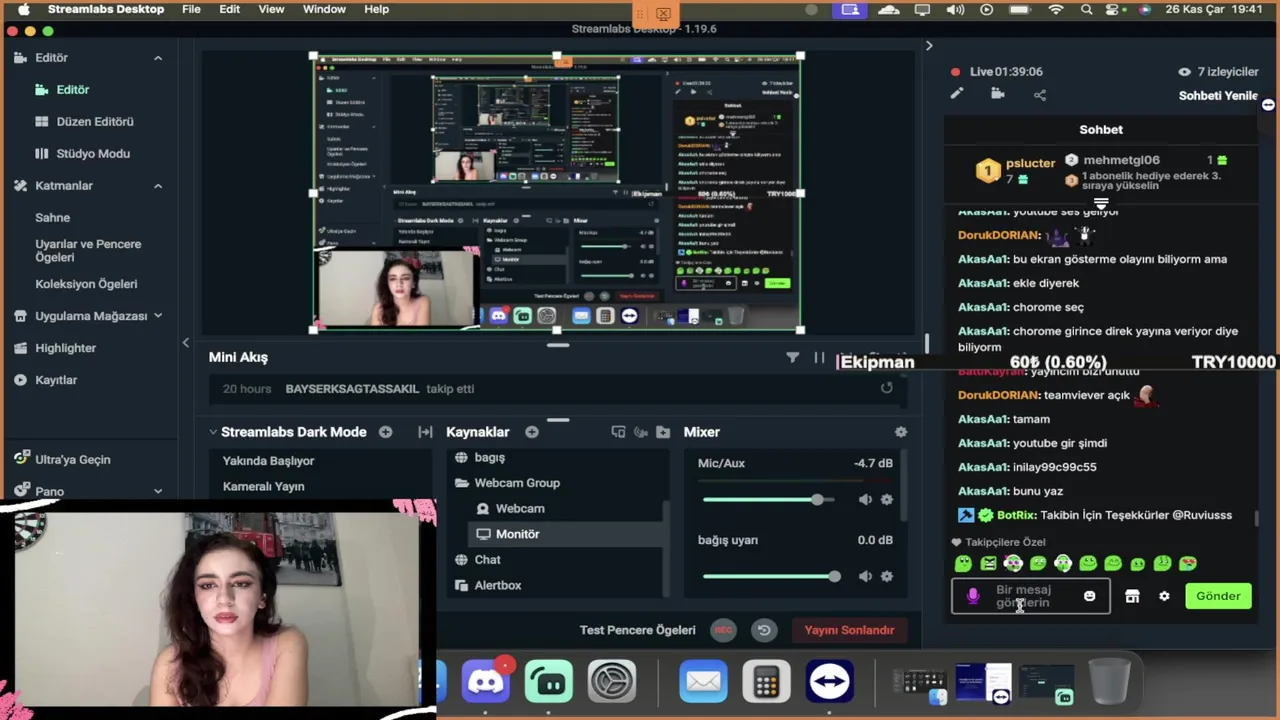This screenshot has height=720, width=1280.
Task: Click Ultra'ya Geçin upgrade link
Action: pos(72,460)
